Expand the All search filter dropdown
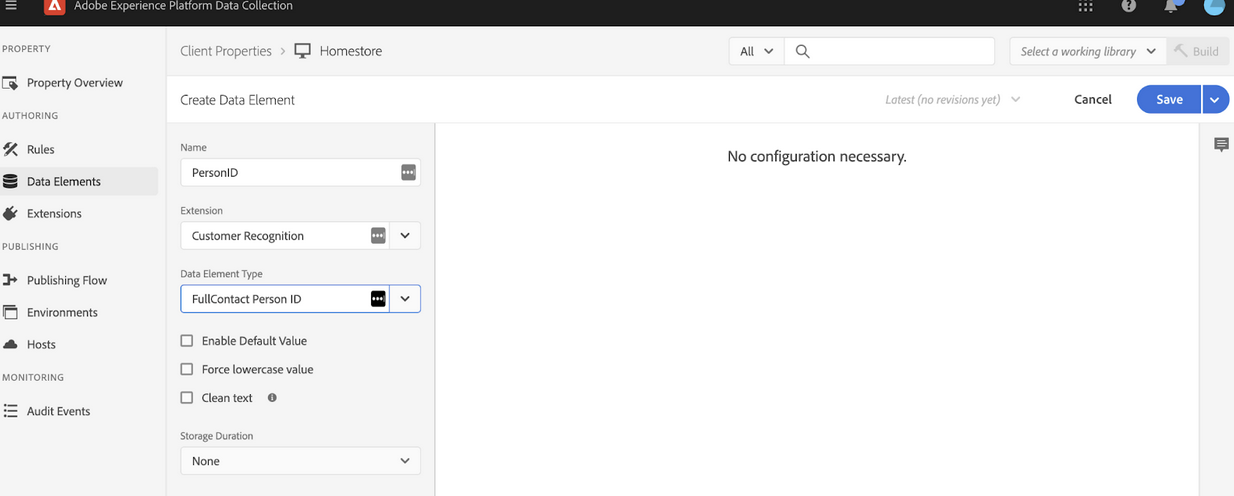Screen dimensions: 1234x496 [x=756, y=51]
